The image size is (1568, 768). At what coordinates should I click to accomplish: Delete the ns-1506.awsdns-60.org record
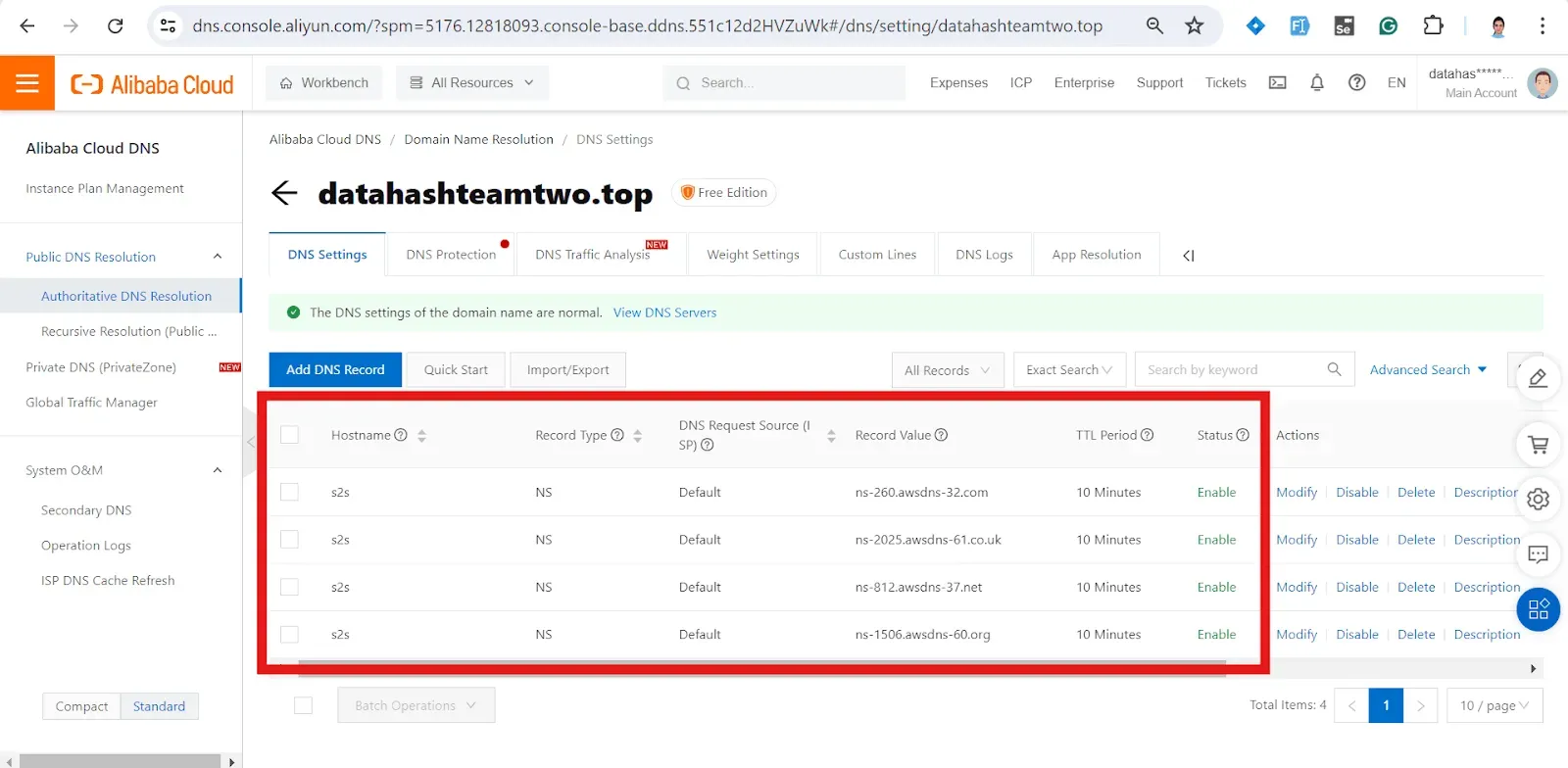tap(1416, 634)
